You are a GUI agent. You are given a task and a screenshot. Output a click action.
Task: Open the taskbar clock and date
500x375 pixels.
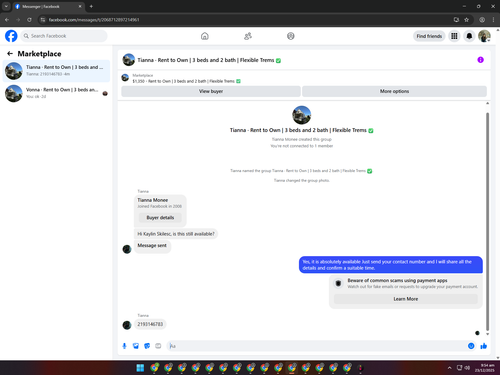point(485,368)
